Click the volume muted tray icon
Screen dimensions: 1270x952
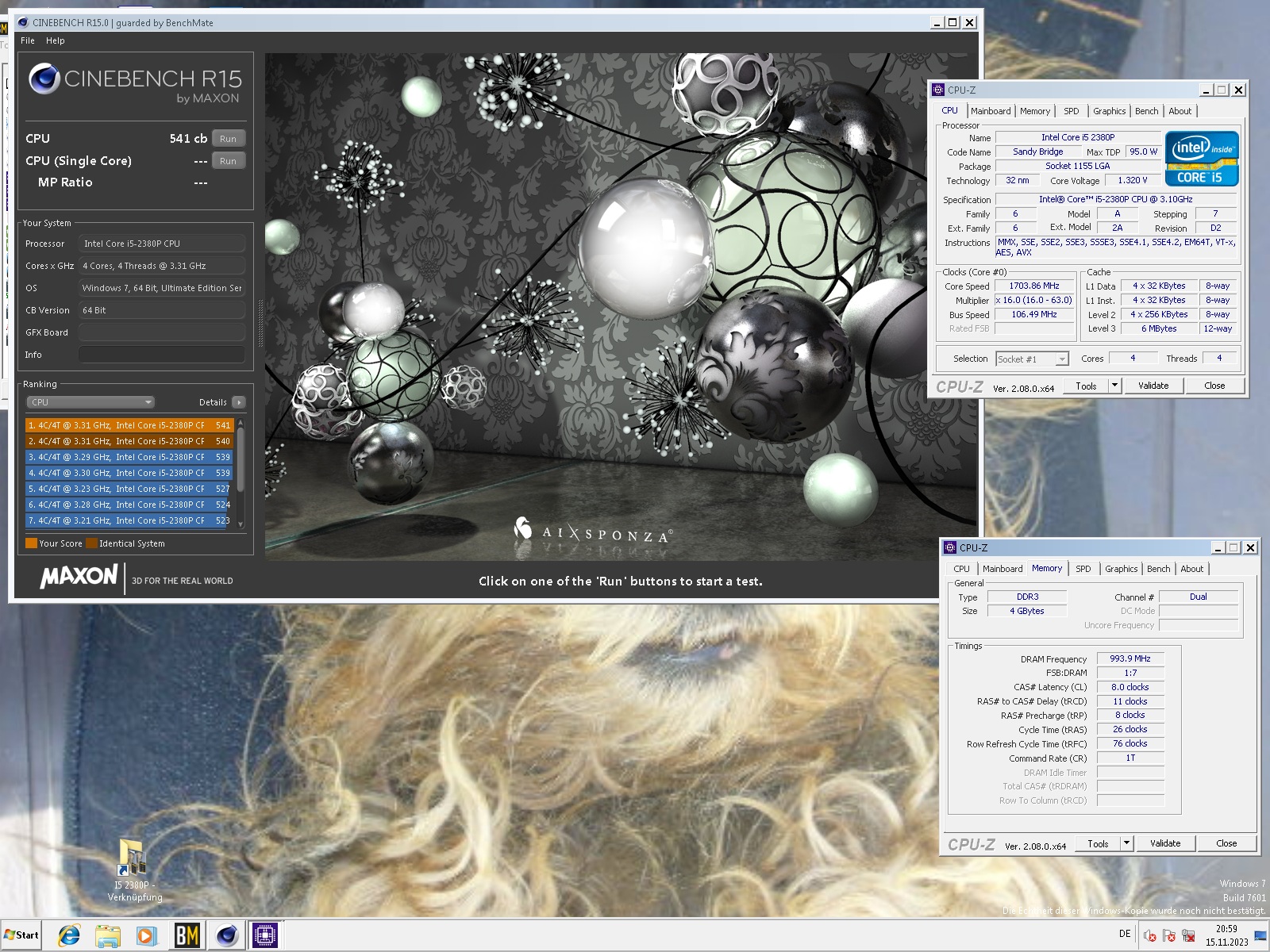click(x=1149, y=935)
